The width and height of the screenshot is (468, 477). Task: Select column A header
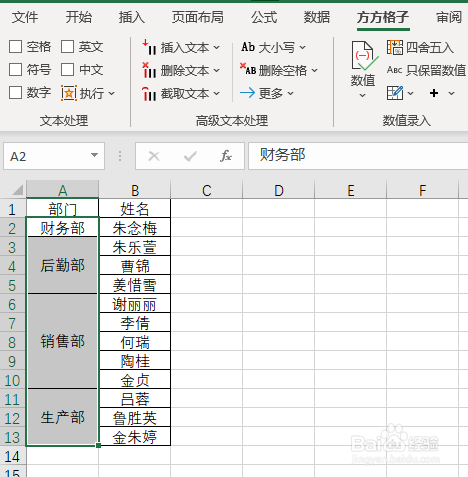63,190
